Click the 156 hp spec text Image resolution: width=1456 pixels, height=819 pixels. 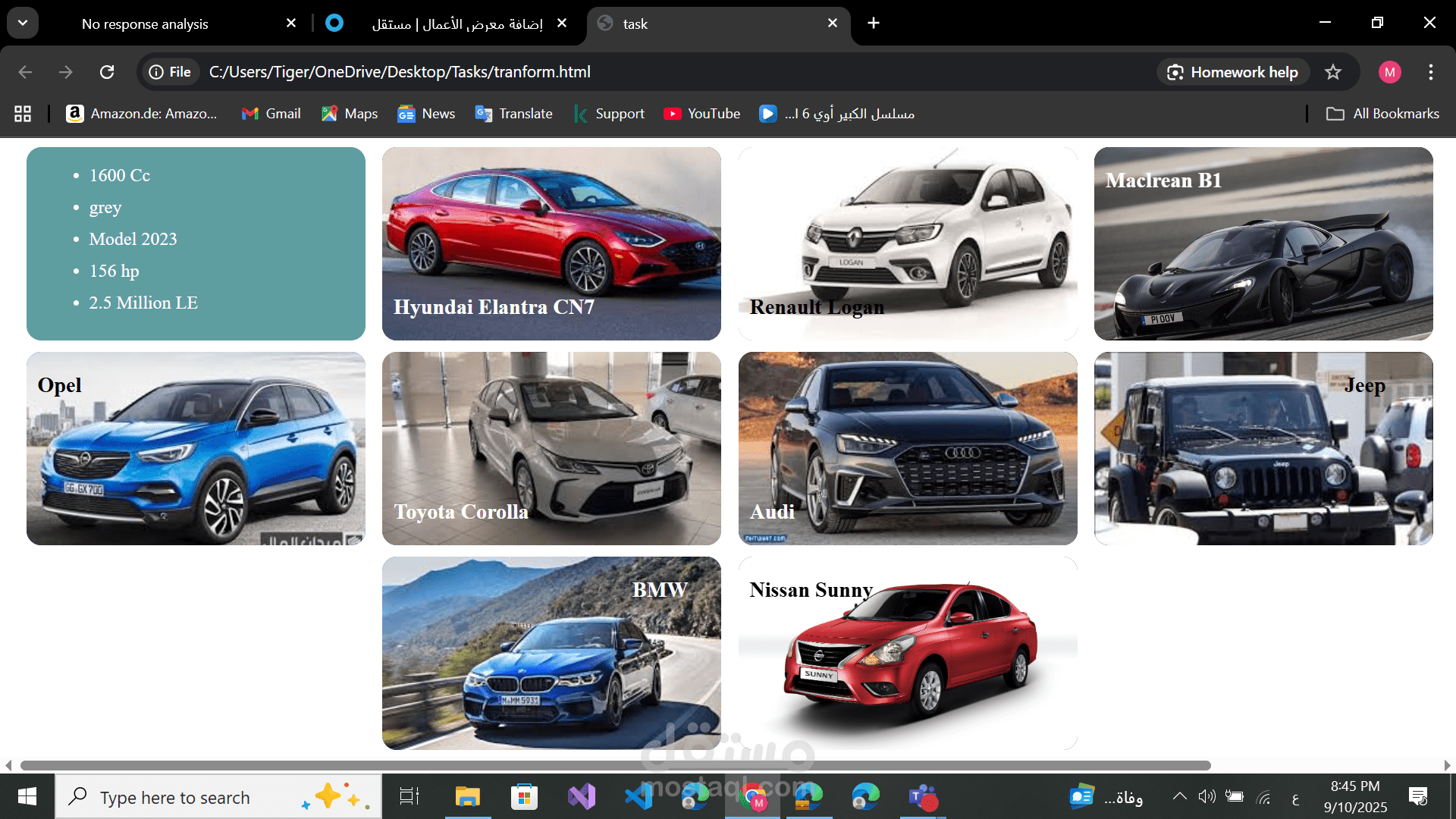point(114,271)
